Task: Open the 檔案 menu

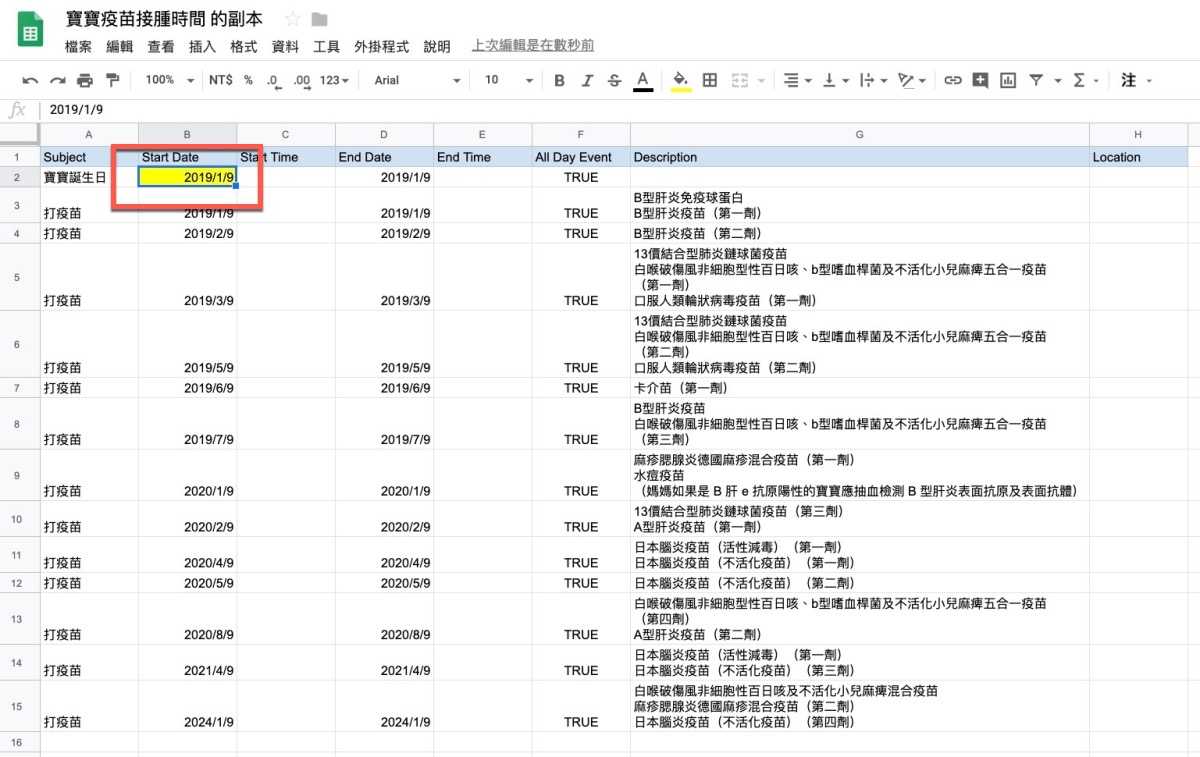Action: click(x=78, y=46)
